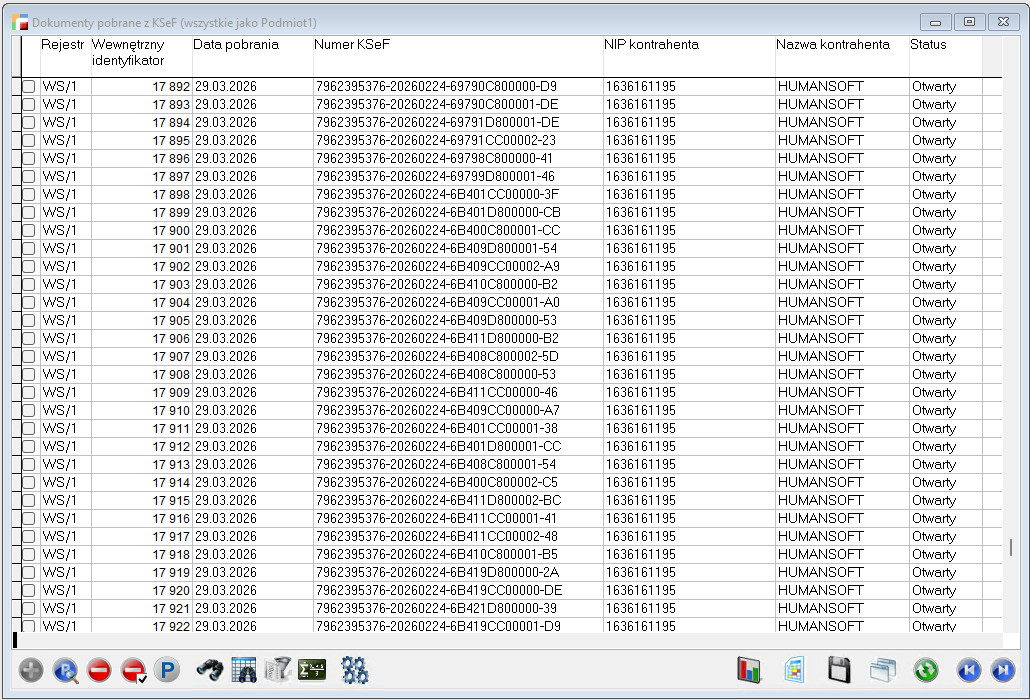Open the bar chart icon
Image resolution: width=1030 pixels, height=700 pixels.
pyautogui.click(x=749, y=670)
